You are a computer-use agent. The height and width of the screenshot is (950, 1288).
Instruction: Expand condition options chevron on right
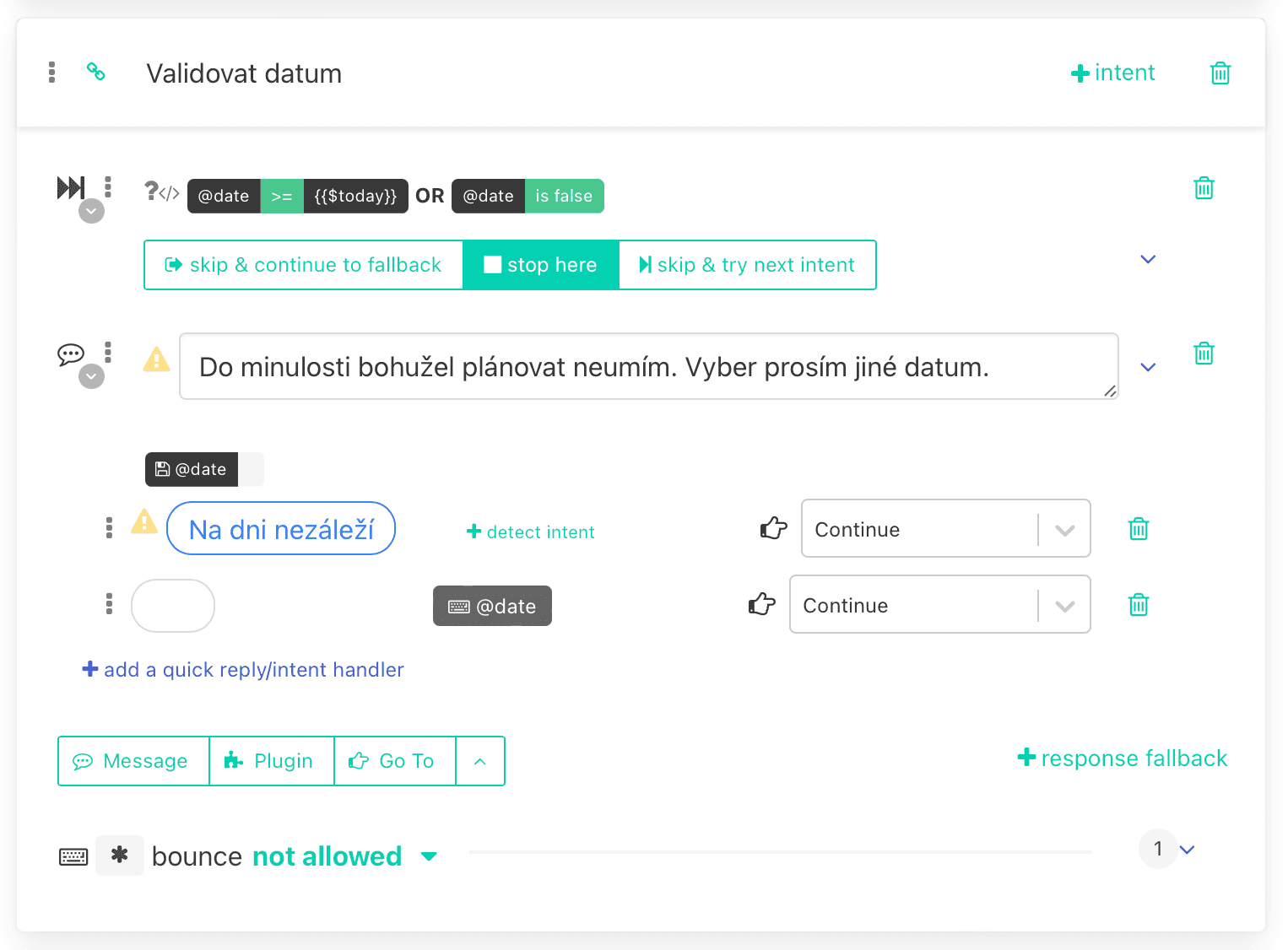point(1148,259)
